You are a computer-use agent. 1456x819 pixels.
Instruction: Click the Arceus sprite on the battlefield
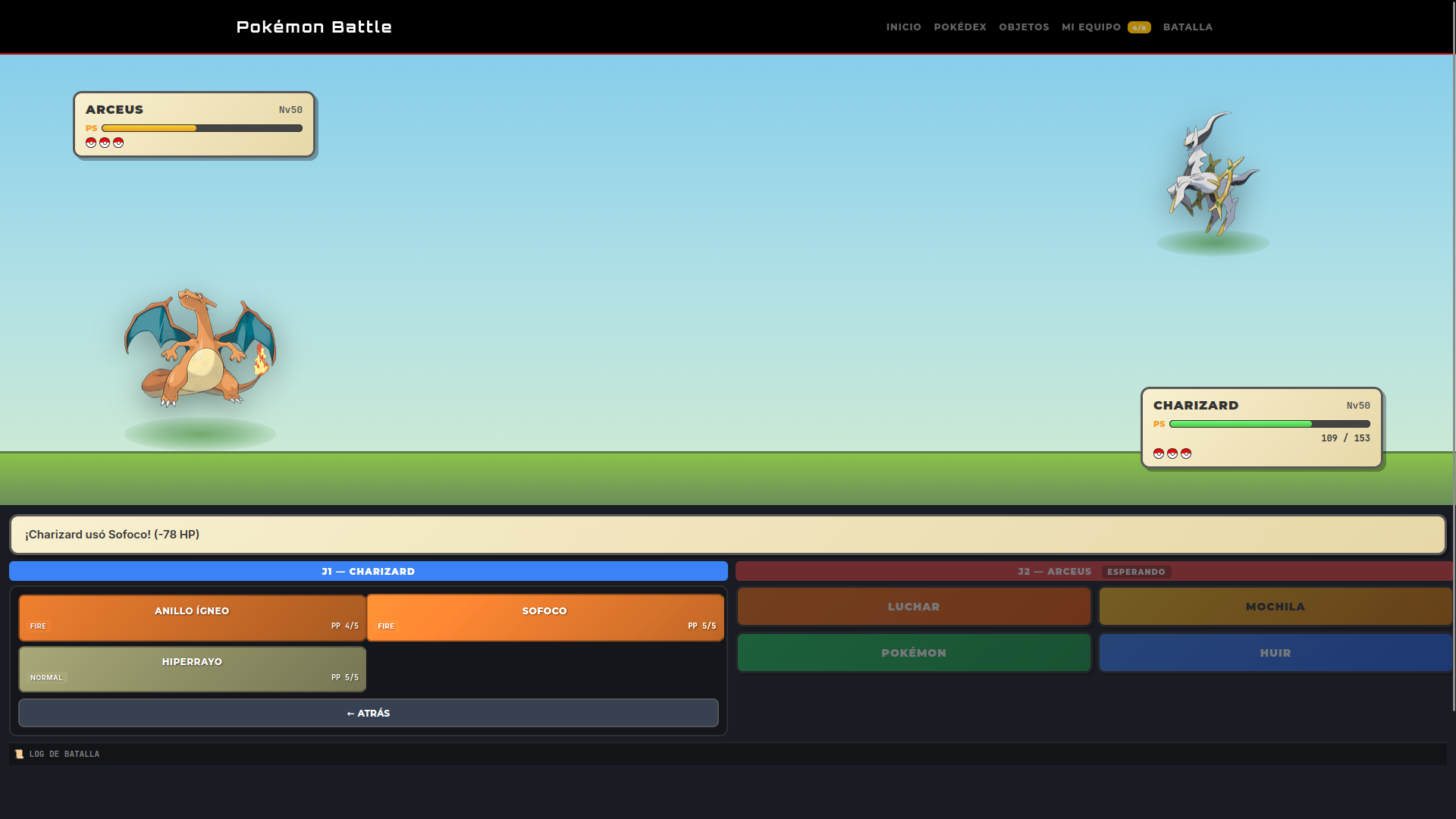point(1212,174)
